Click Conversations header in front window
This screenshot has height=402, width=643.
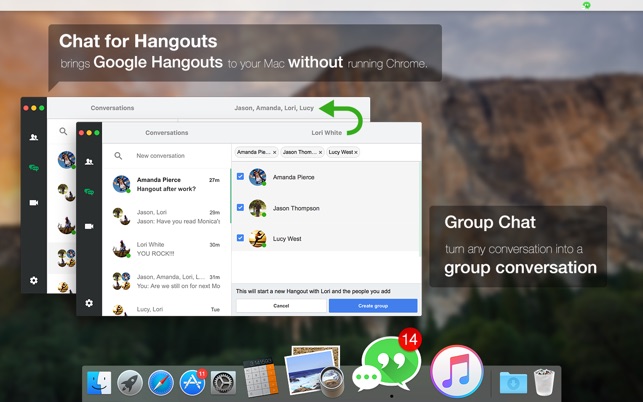[x=166, y=132]
